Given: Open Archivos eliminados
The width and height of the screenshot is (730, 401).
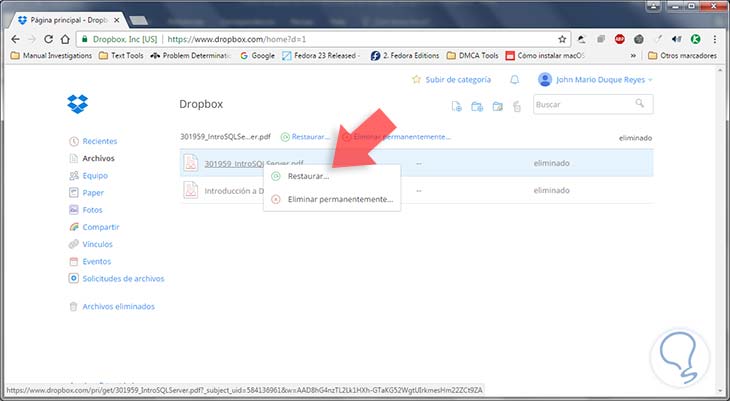Looking at the screenshot, I should 118,306.
